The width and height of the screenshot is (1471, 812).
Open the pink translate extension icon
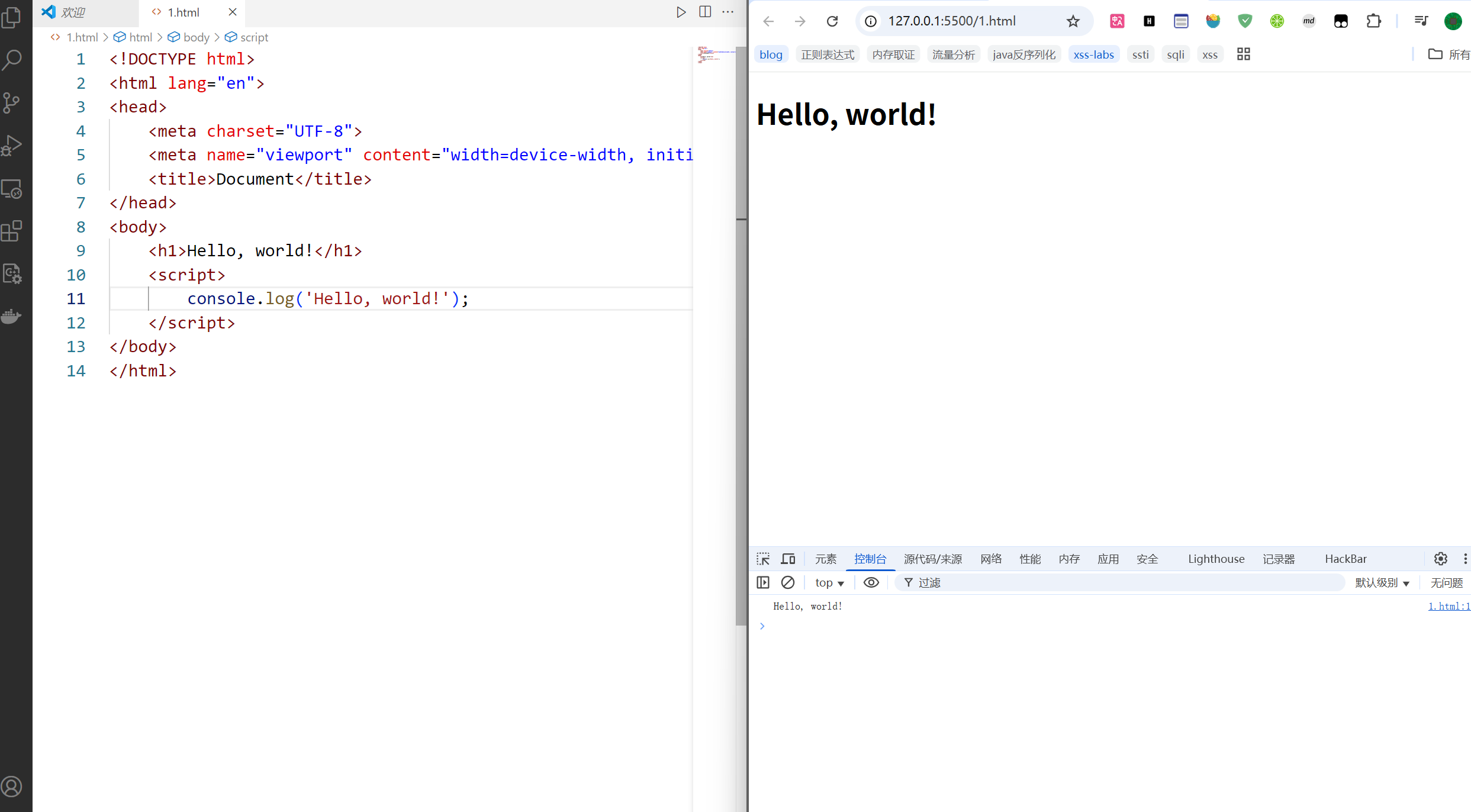pos(1117,21)
